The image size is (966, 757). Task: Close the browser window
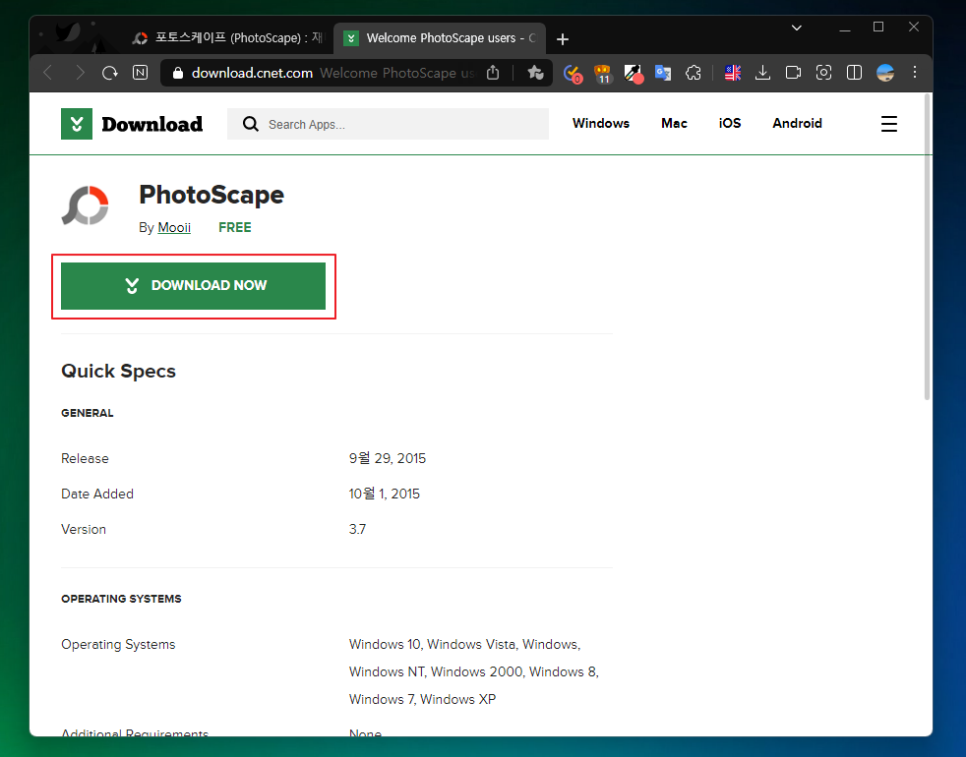click(914, 27)
